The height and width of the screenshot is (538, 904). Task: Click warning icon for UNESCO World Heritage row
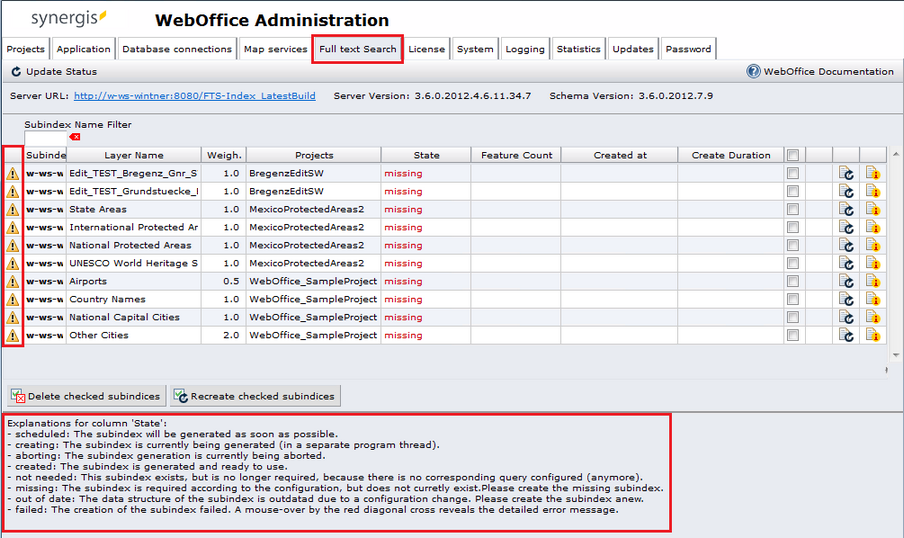click(x=13, y=264)
